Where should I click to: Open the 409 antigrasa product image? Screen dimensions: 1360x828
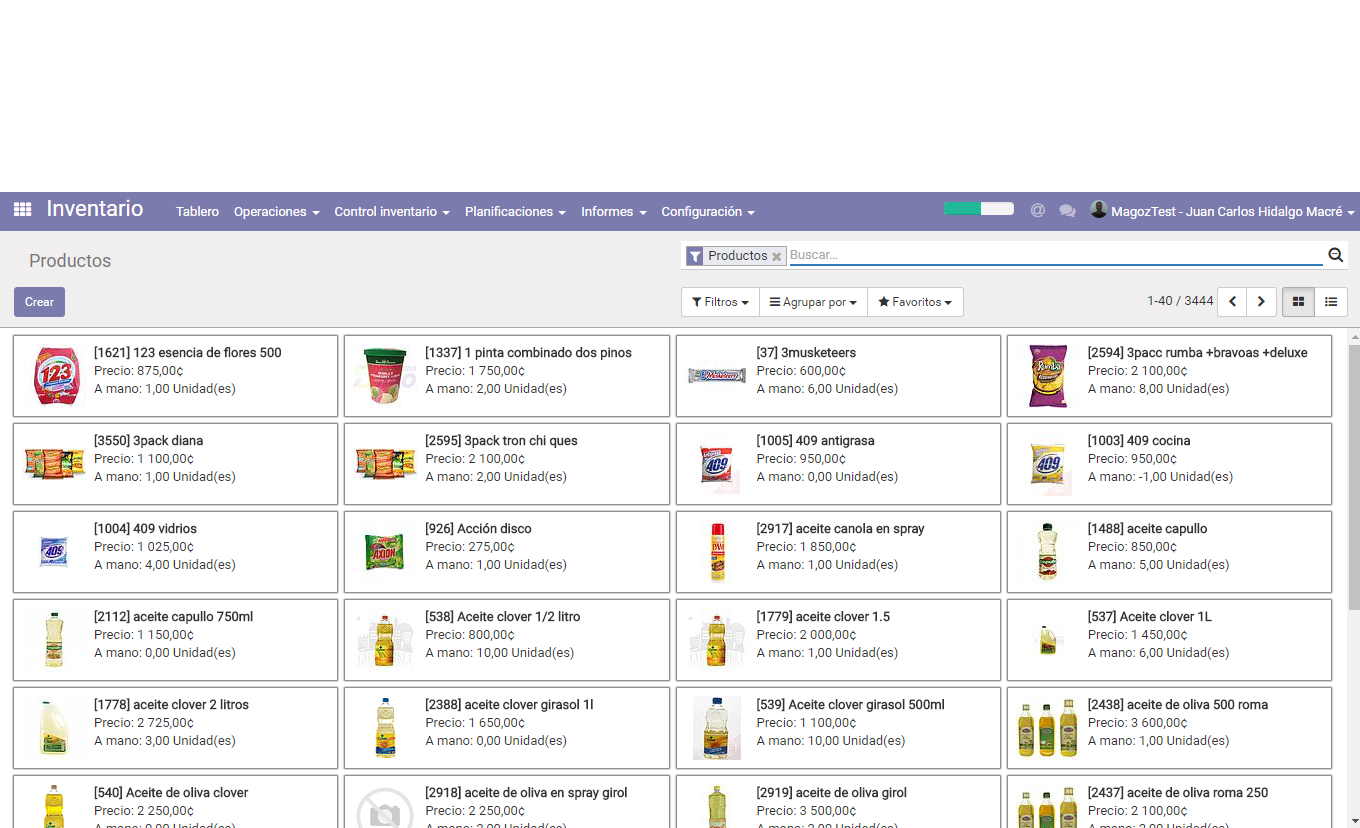[x=717, y=464]
